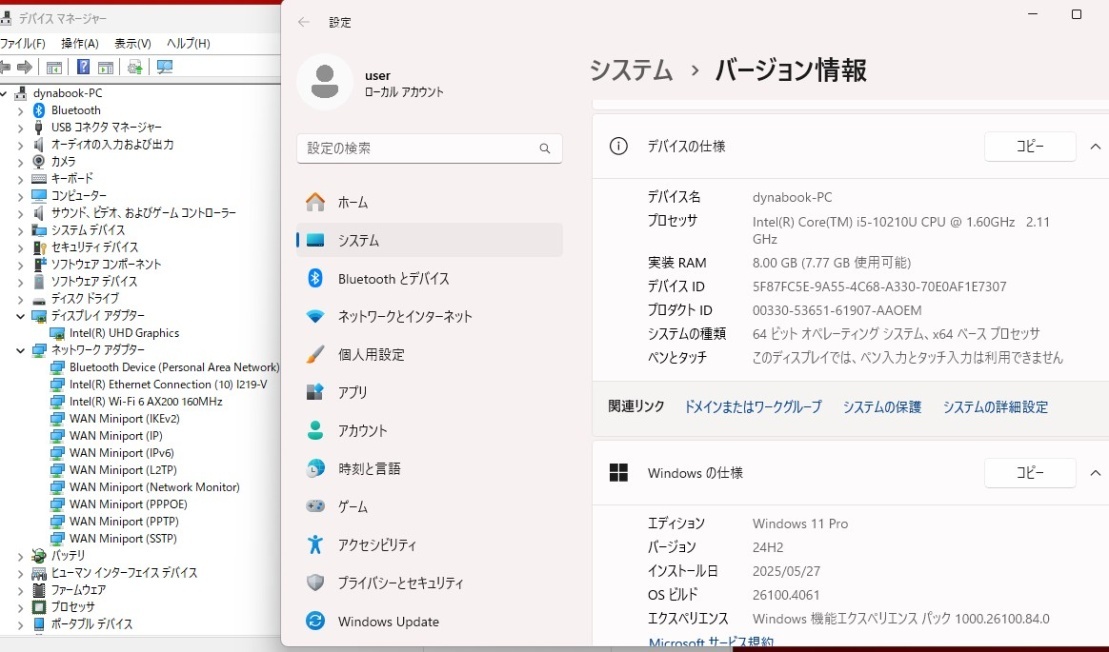1109x652 pixels.
Task: Click the forward arrow in Device Manager toolbar
Action: (25, 67)
